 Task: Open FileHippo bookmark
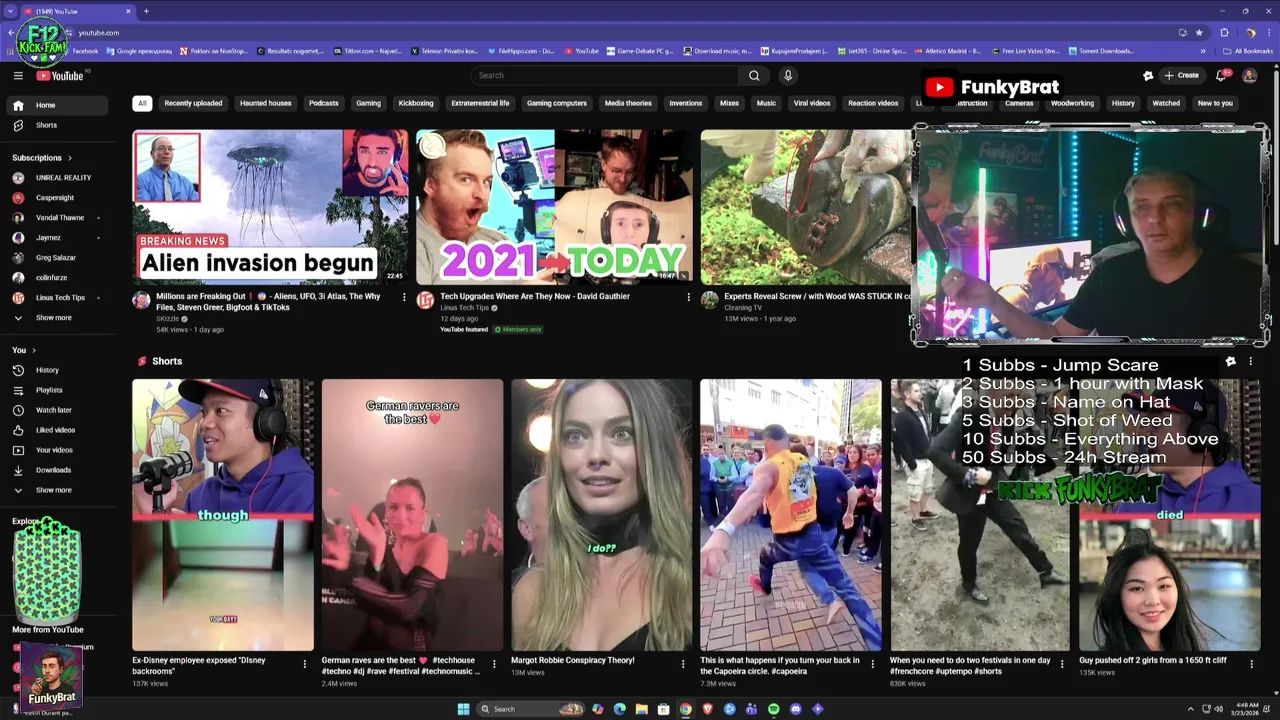pos(521,51)
